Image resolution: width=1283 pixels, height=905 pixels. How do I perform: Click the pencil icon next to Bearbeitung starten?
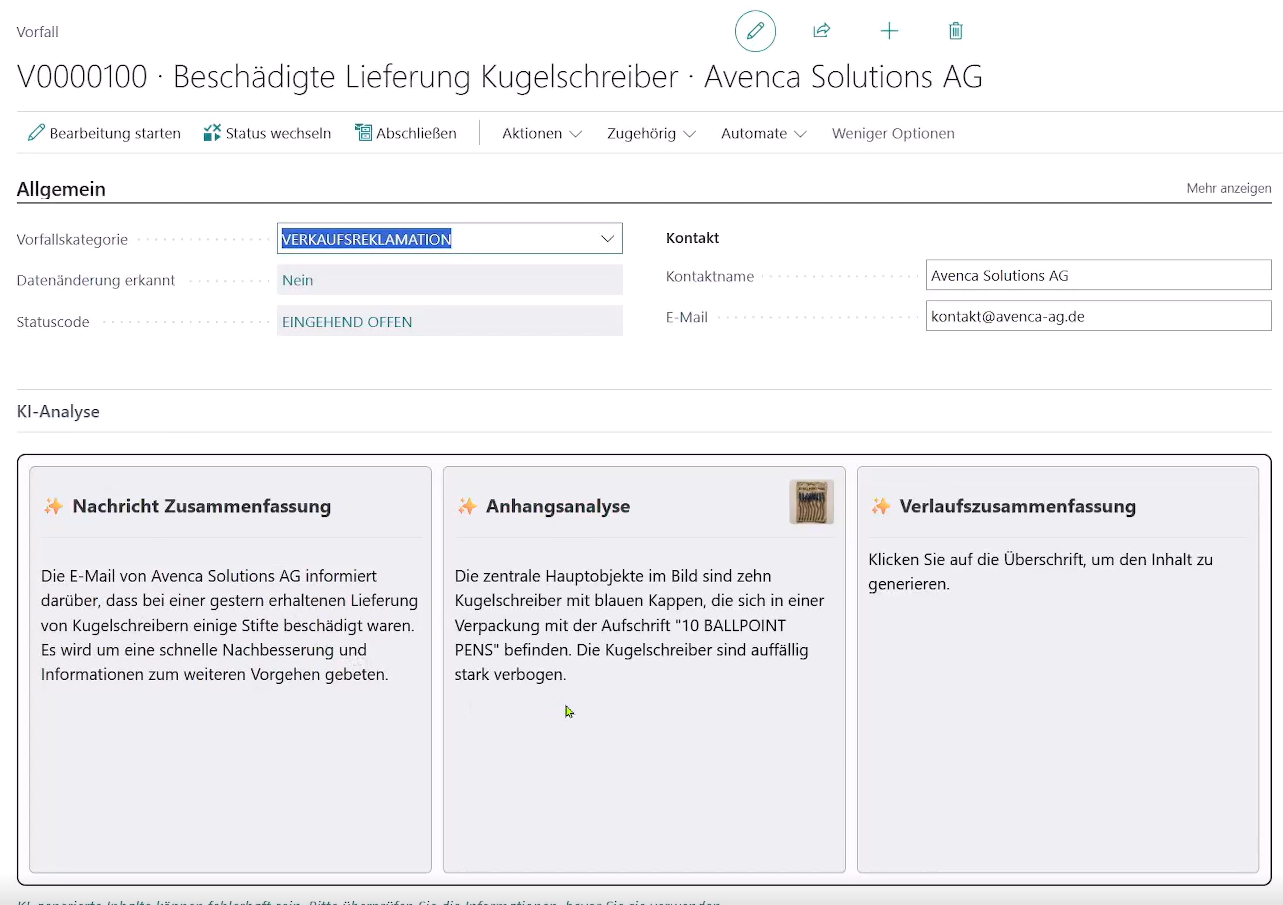click(x=37, y=133)
